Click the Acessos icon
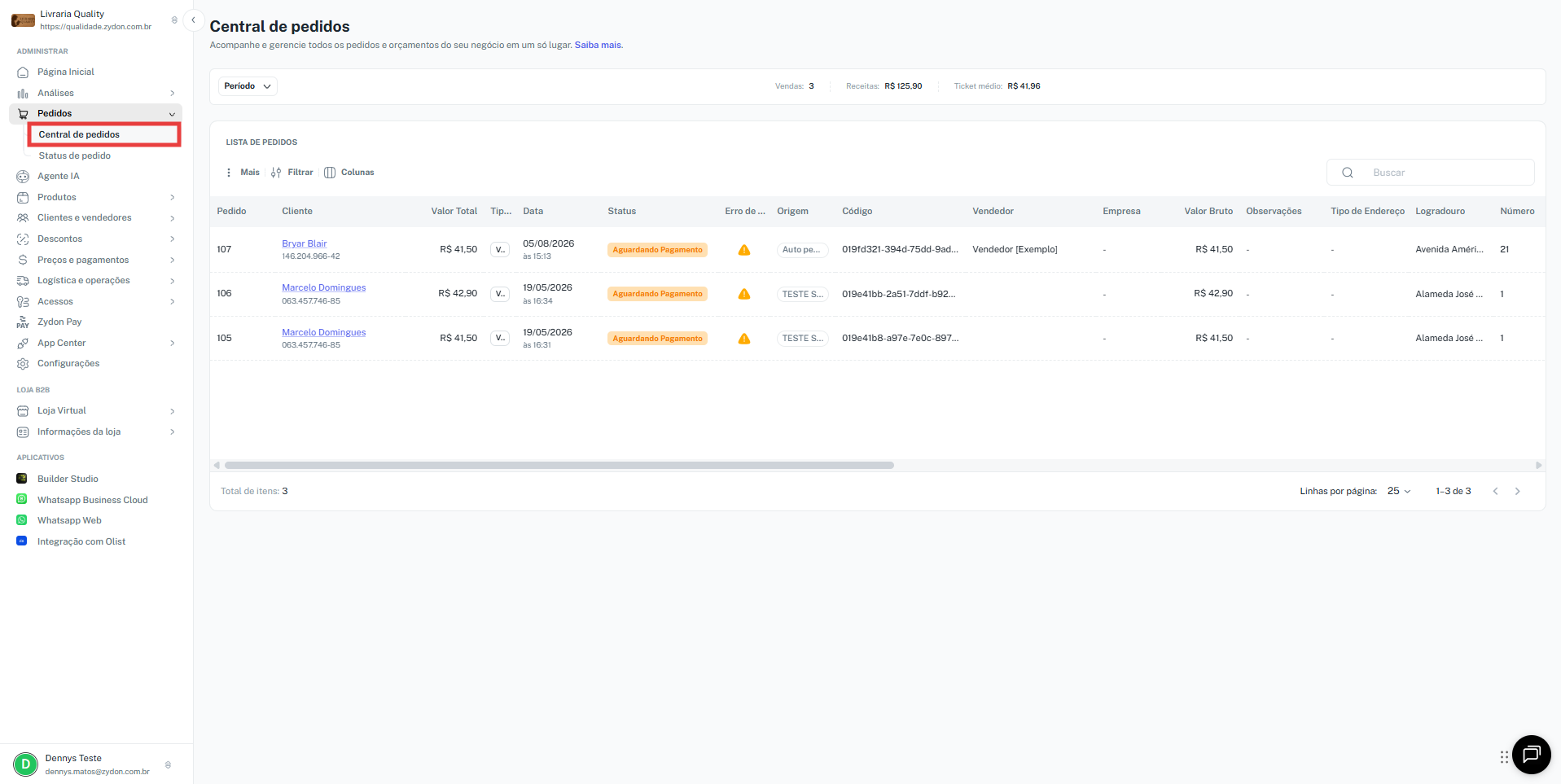Image resolution: width=1561 pixels, height=784 pixels. point(23,302)
